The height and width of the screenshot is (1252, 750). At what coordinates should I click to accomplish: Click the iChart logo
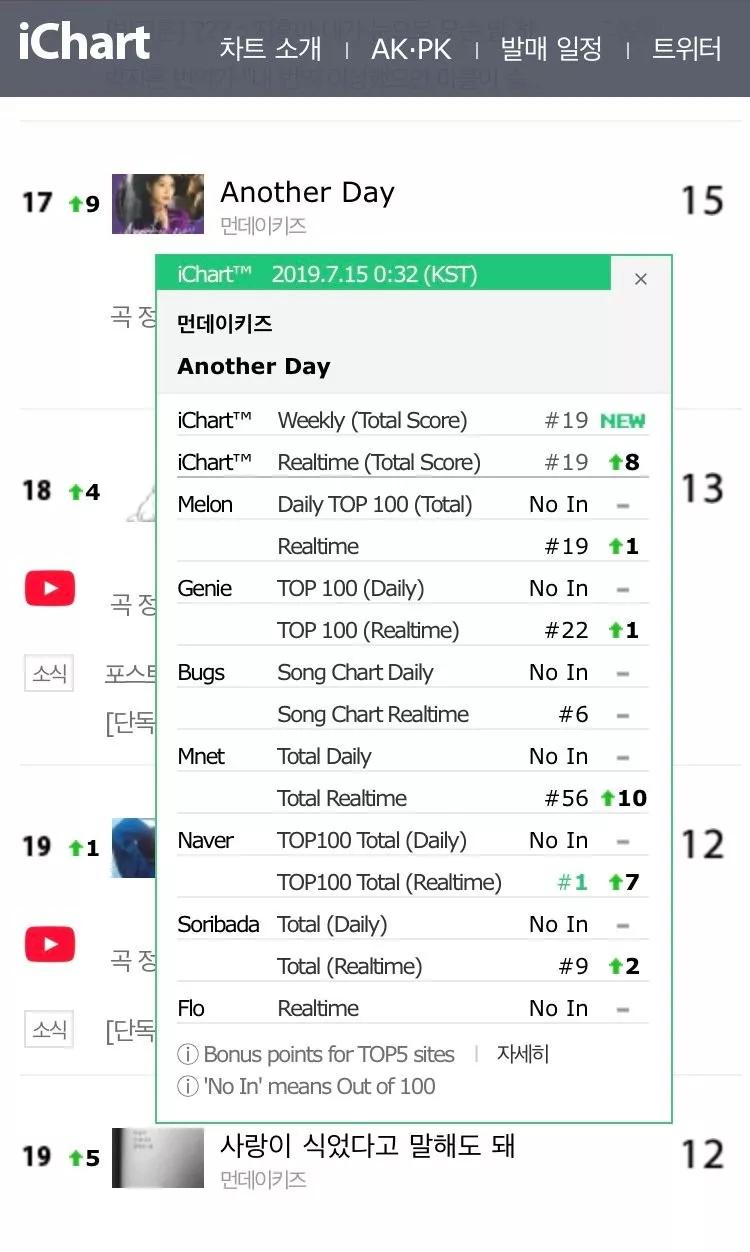84,44
